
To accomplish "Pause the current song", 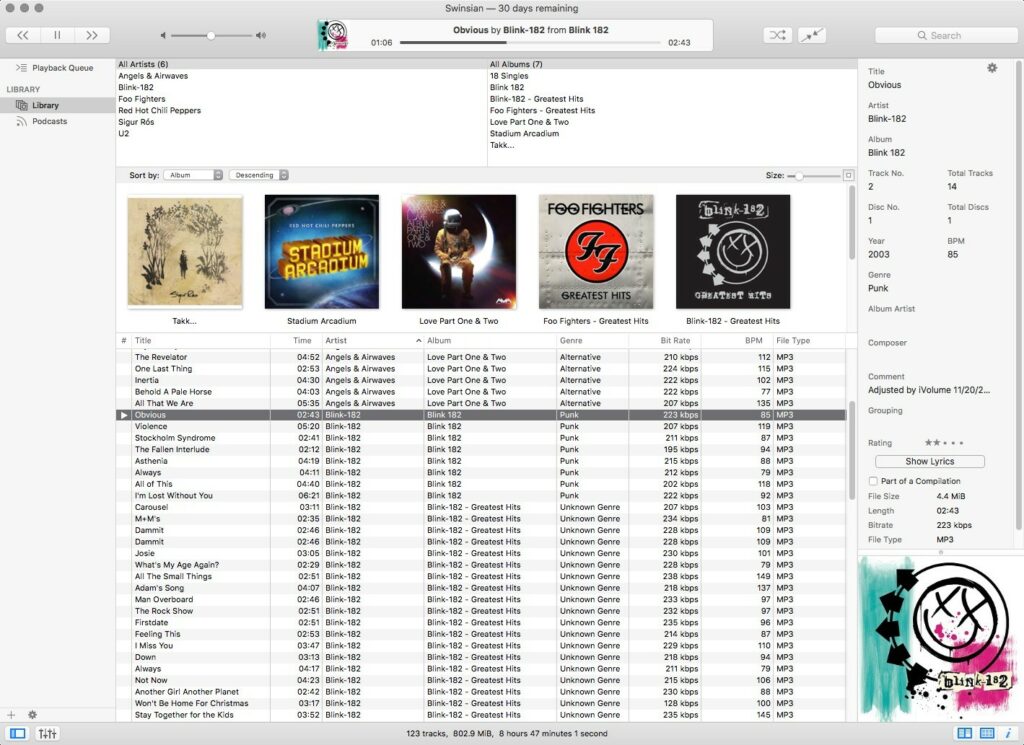I will coord(57,35).
